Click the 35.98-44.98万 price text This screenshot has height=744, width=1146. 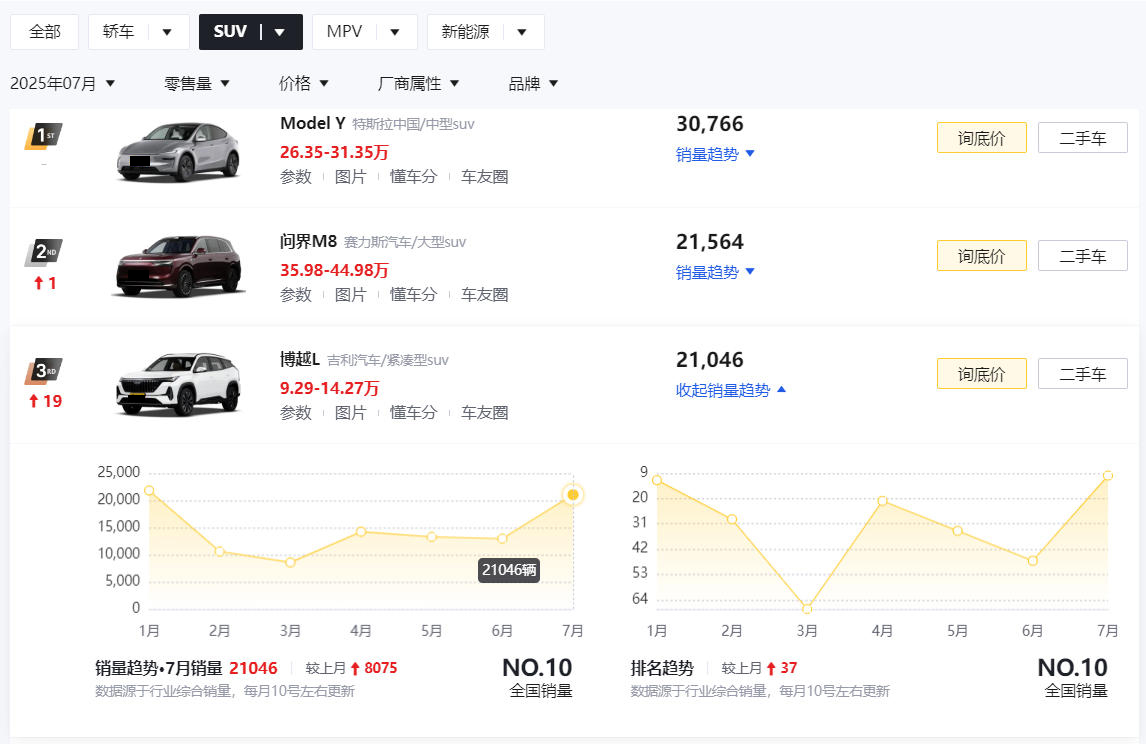(x=334, y=270)
